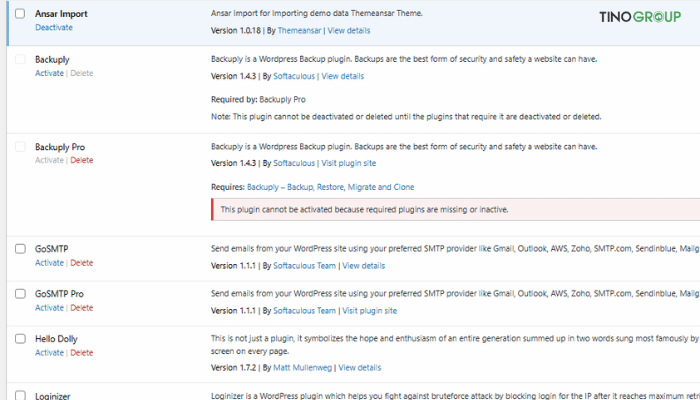View details for Hello Dolly
Viewport: 700px width, 400px height.
[360, 368]
